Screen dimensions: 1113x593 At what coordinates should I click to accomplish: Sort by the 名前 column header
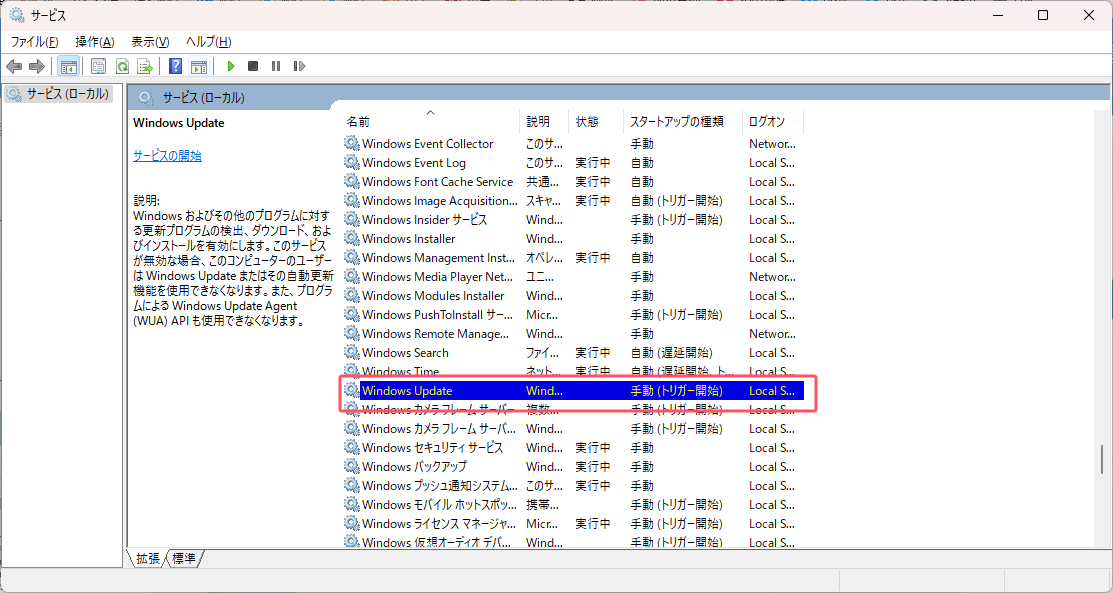pyautogui.click(x=358, y=121)
